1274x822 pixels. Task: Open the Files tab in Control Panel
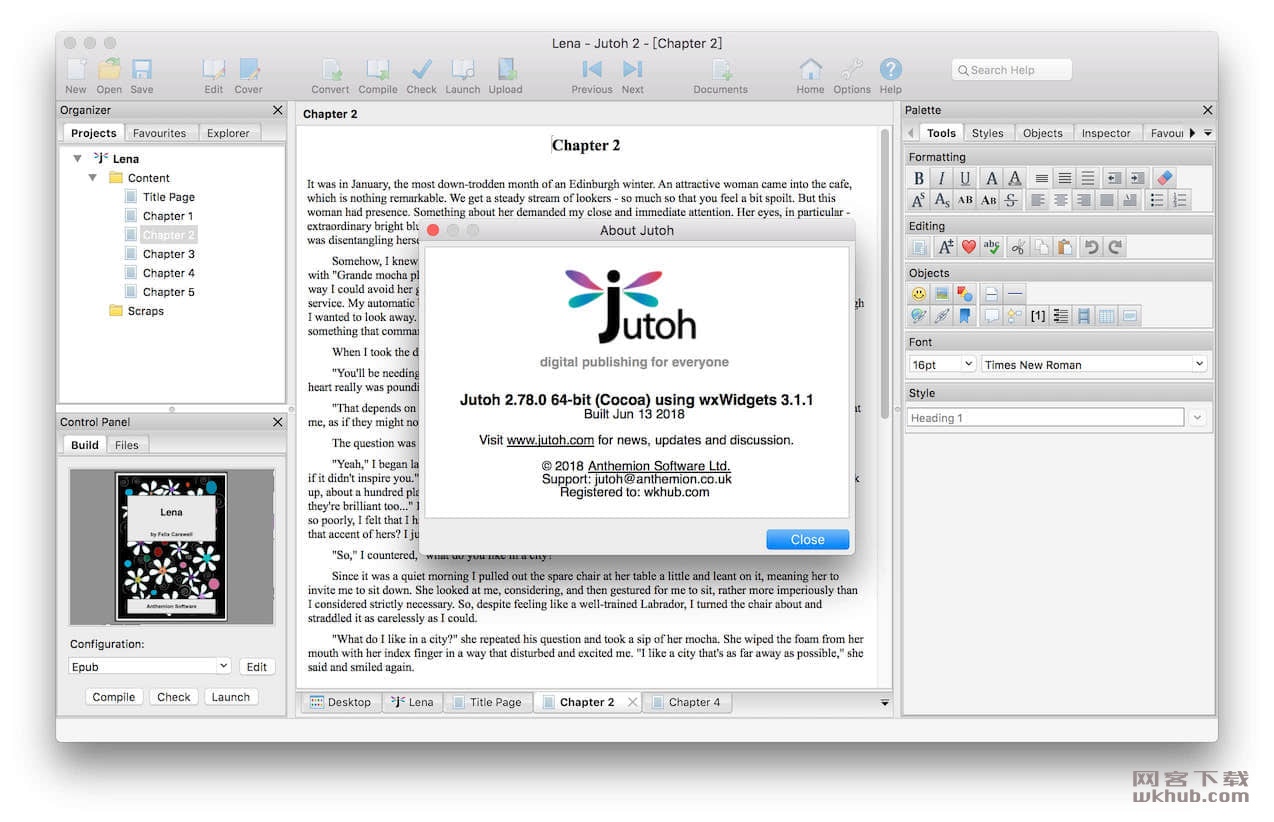pos(127,445)
